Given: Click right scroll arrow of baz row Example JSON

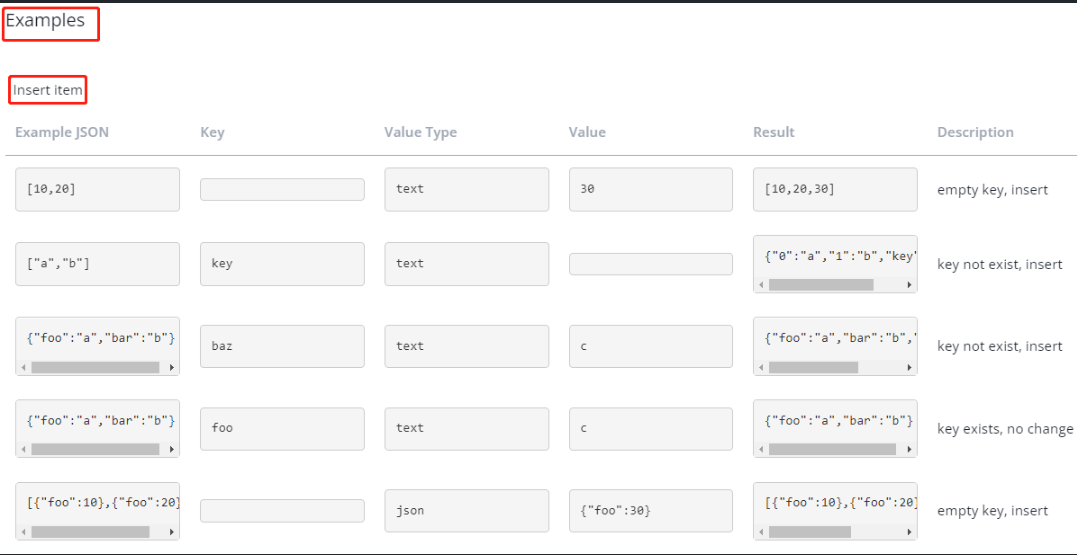Looking at the screenshot, I should pos(171,367).
